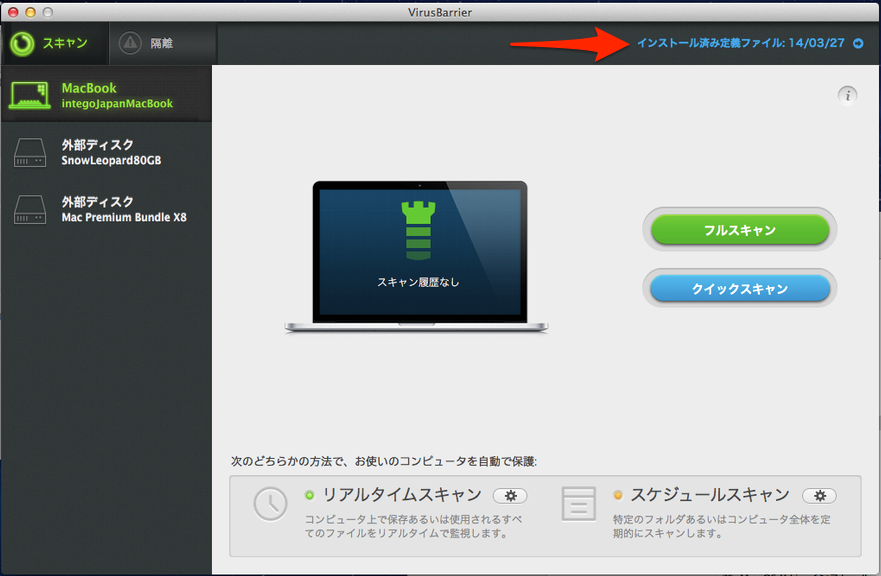Click the green MacBook laptop icon
This screenshot has height=576, width=881.
(30, 95)
